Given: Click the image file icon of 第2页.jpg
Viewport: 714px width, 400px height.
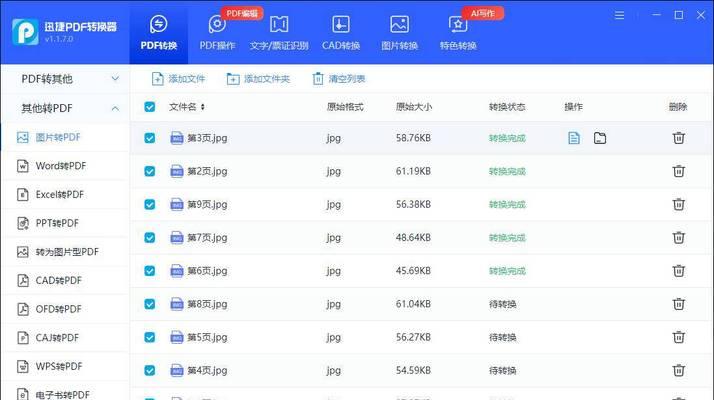Looking at the screenshot, I should 177,171.
